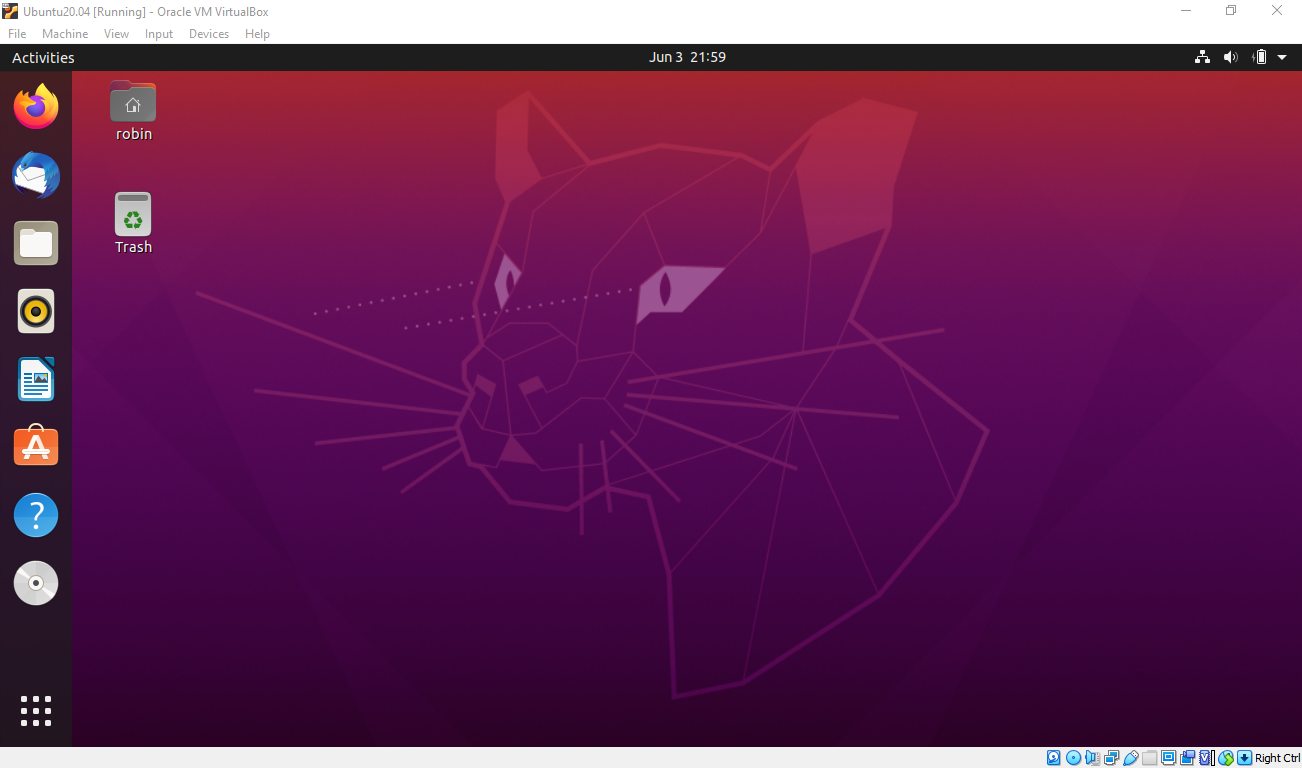This screenshot has height=768, width=1302.
Task: Click the mouse integration status icon
Action: pyautogui.click(x=1226, y=758)
